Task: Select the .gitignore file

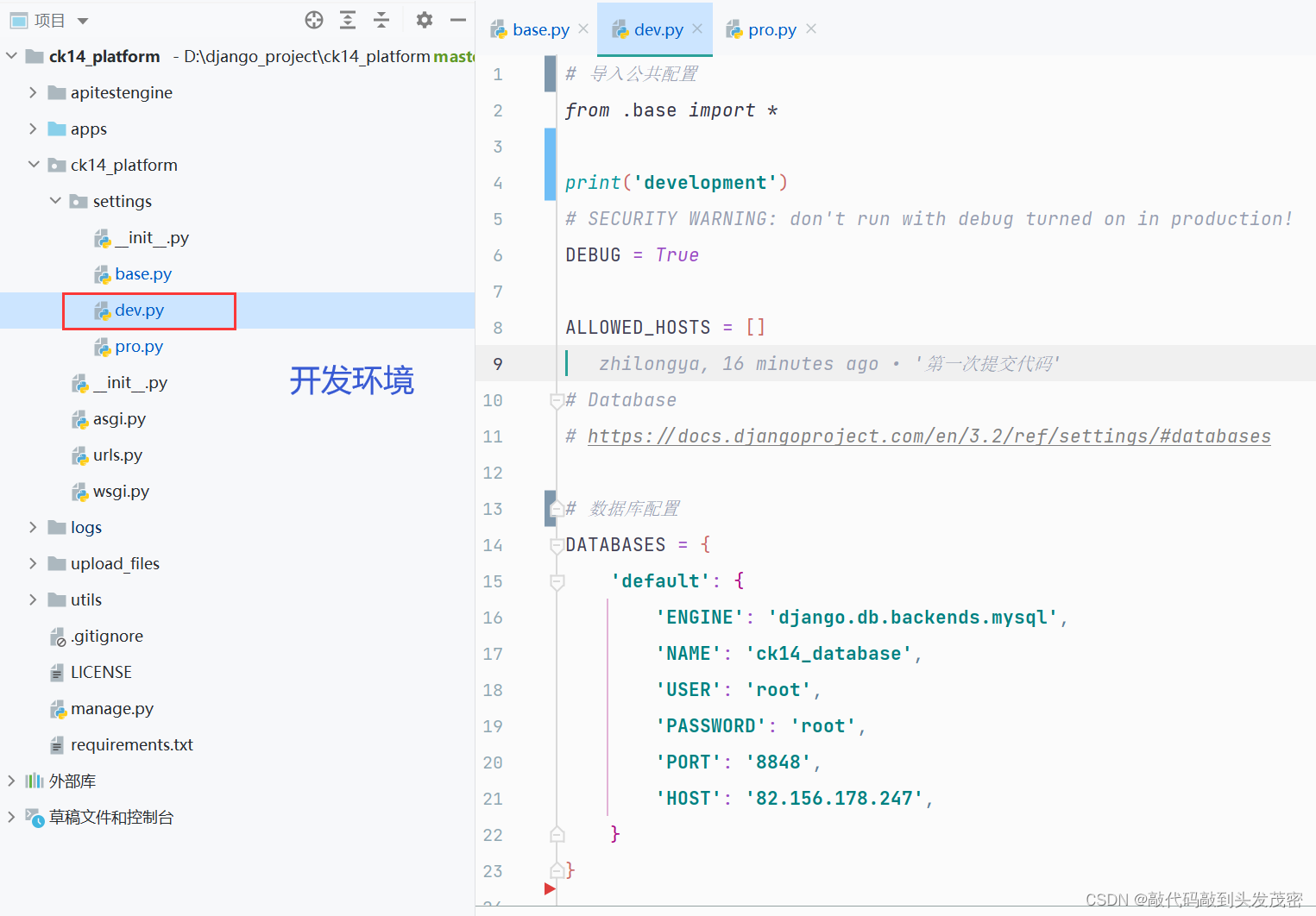Action: pos(97,636)
